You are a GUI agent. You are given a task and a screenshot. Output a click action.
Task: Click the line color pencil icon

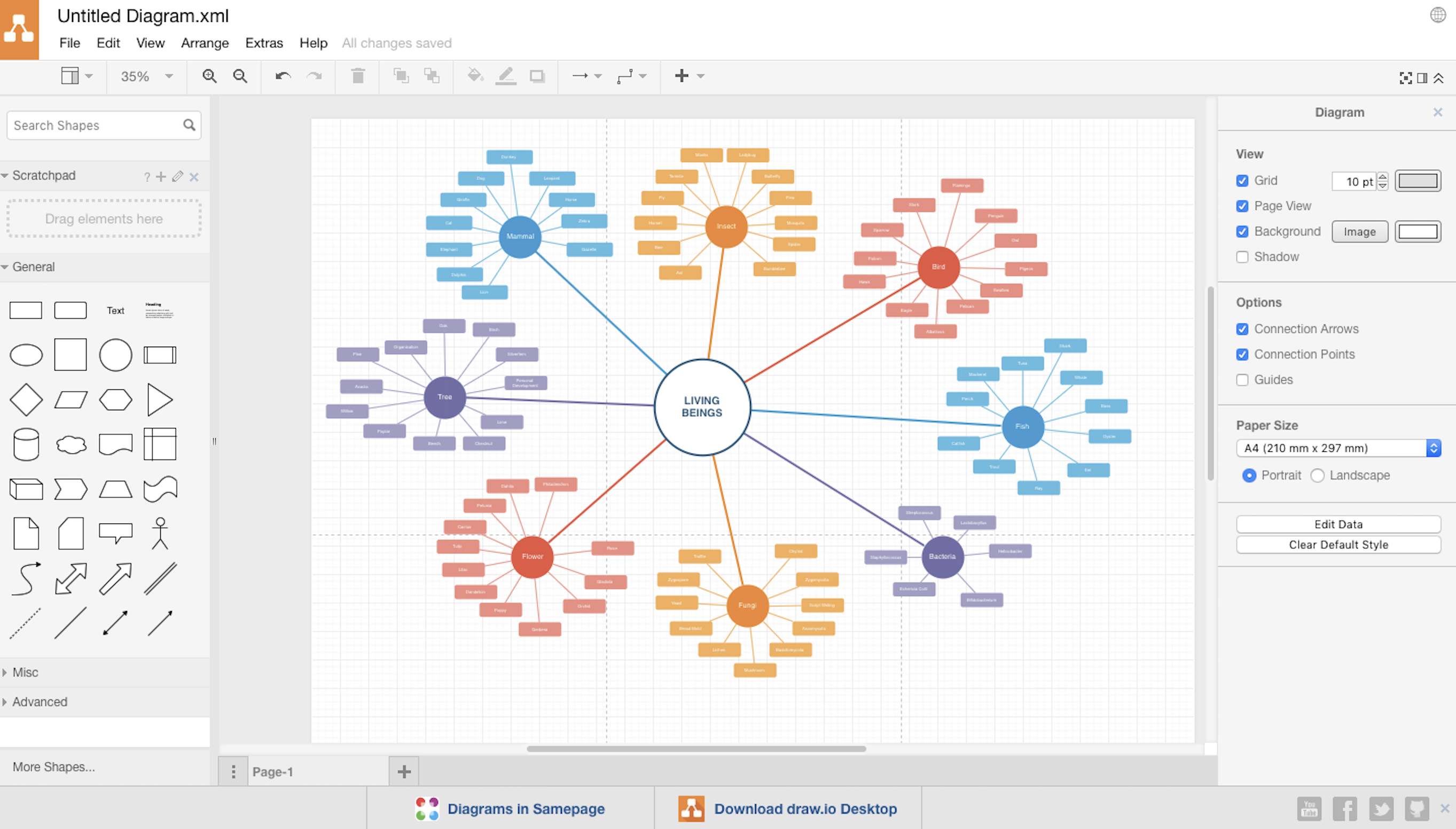pyautogui.click(x=505, y=76)
